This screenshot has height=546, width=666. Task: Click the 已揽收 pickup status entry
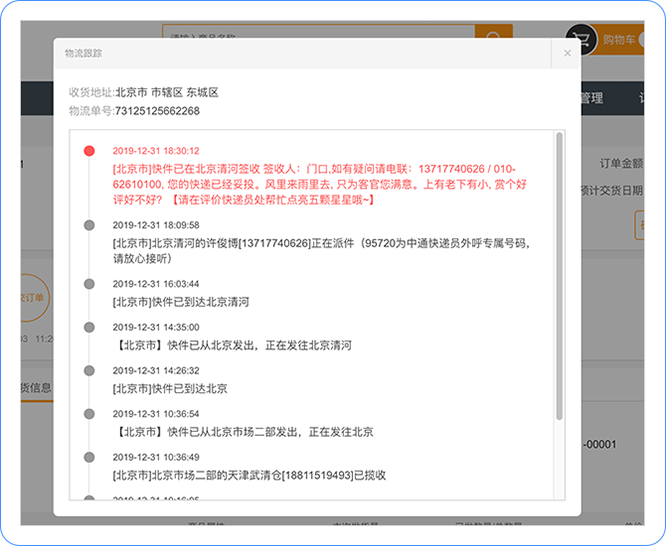pos(250,475)
